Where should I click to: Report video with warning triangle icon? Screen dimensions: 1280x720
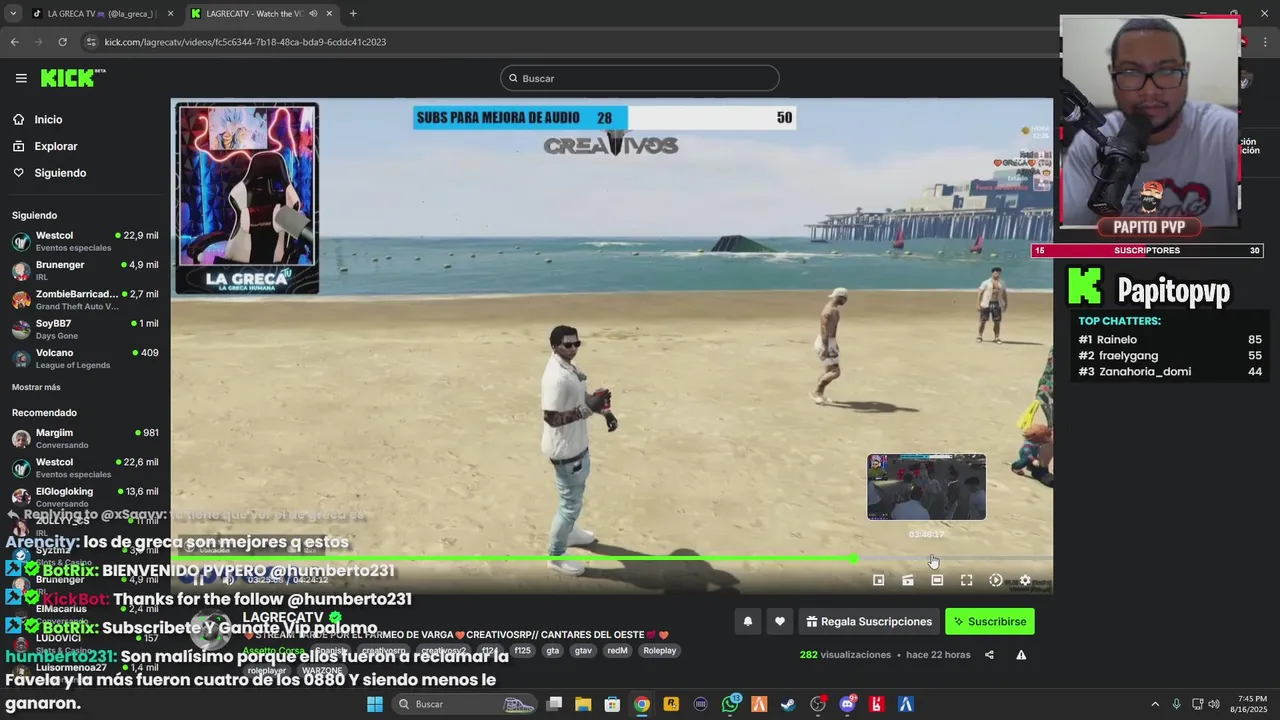(x=1021, y=655)
